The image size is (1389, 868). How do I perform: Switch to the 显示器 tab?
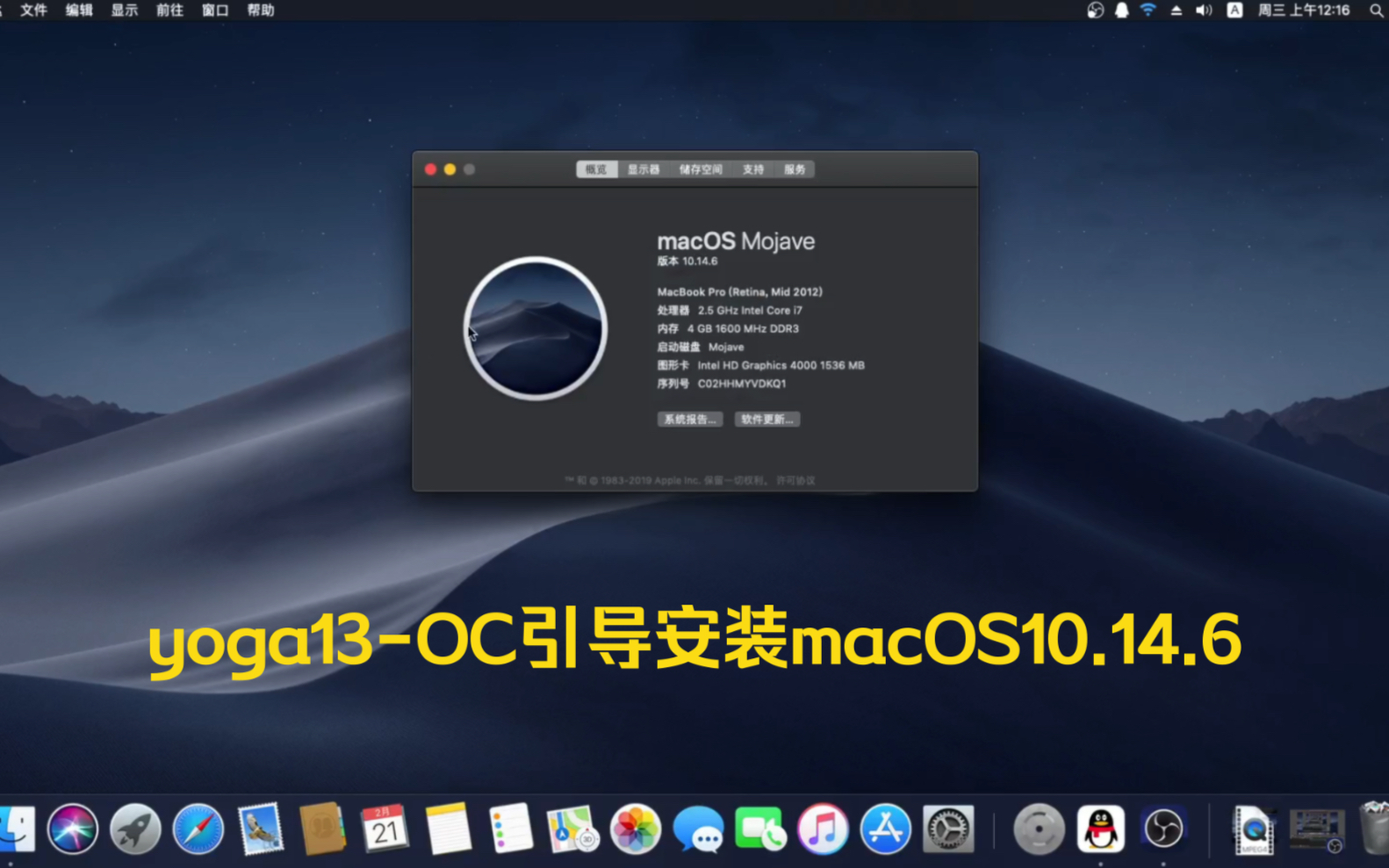(644, 169)
